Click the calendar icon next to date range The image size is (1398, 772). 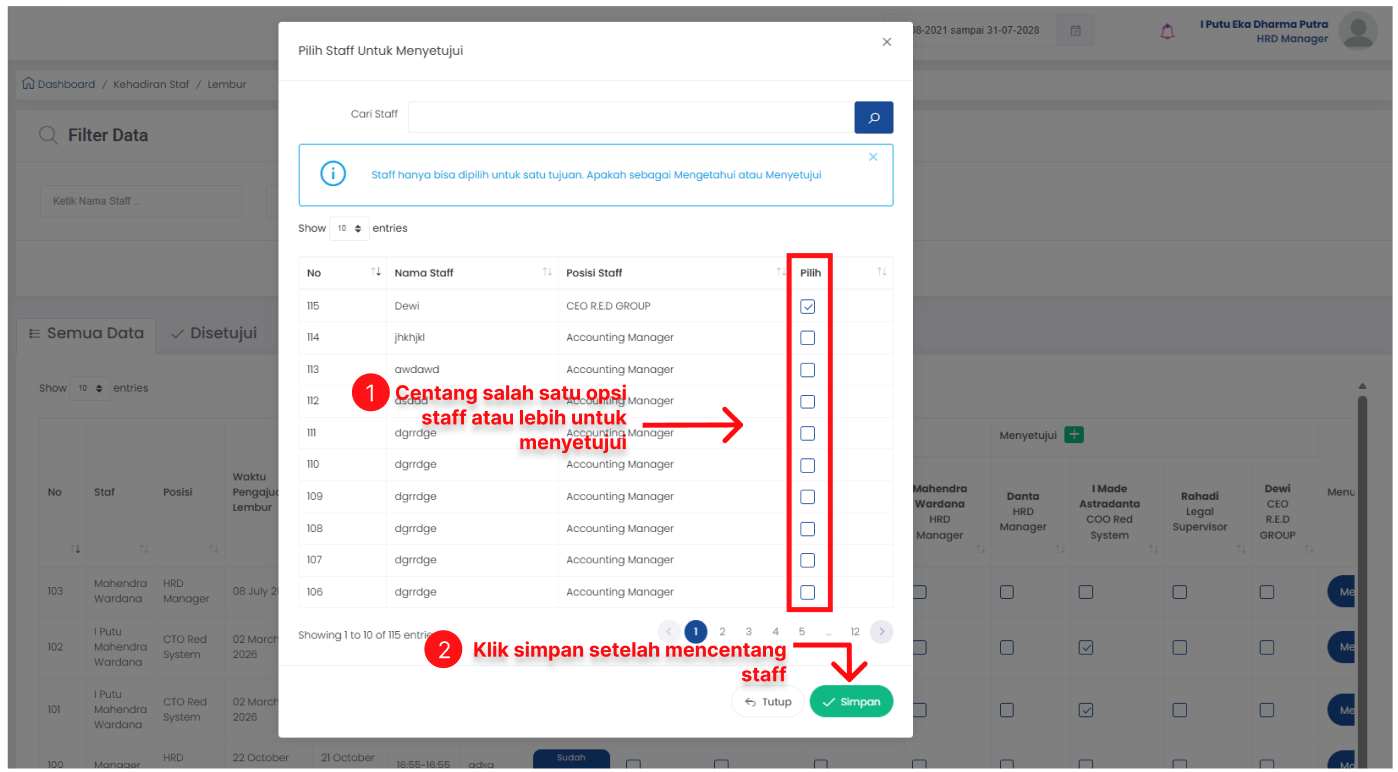(x=1075, y=31)
